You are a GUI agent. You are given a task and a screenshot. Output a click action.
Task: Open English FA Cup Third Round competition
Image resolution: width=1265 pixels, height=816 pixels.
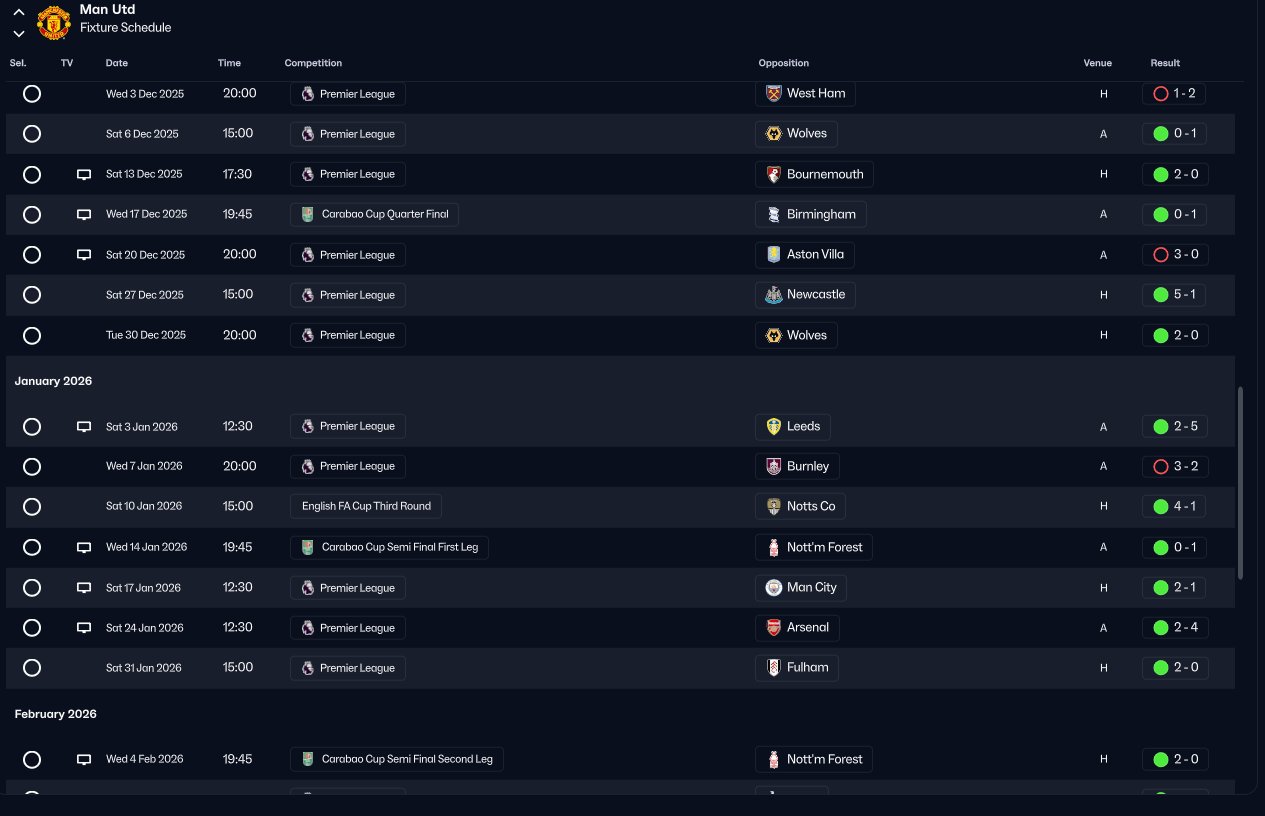click(366, 506)
